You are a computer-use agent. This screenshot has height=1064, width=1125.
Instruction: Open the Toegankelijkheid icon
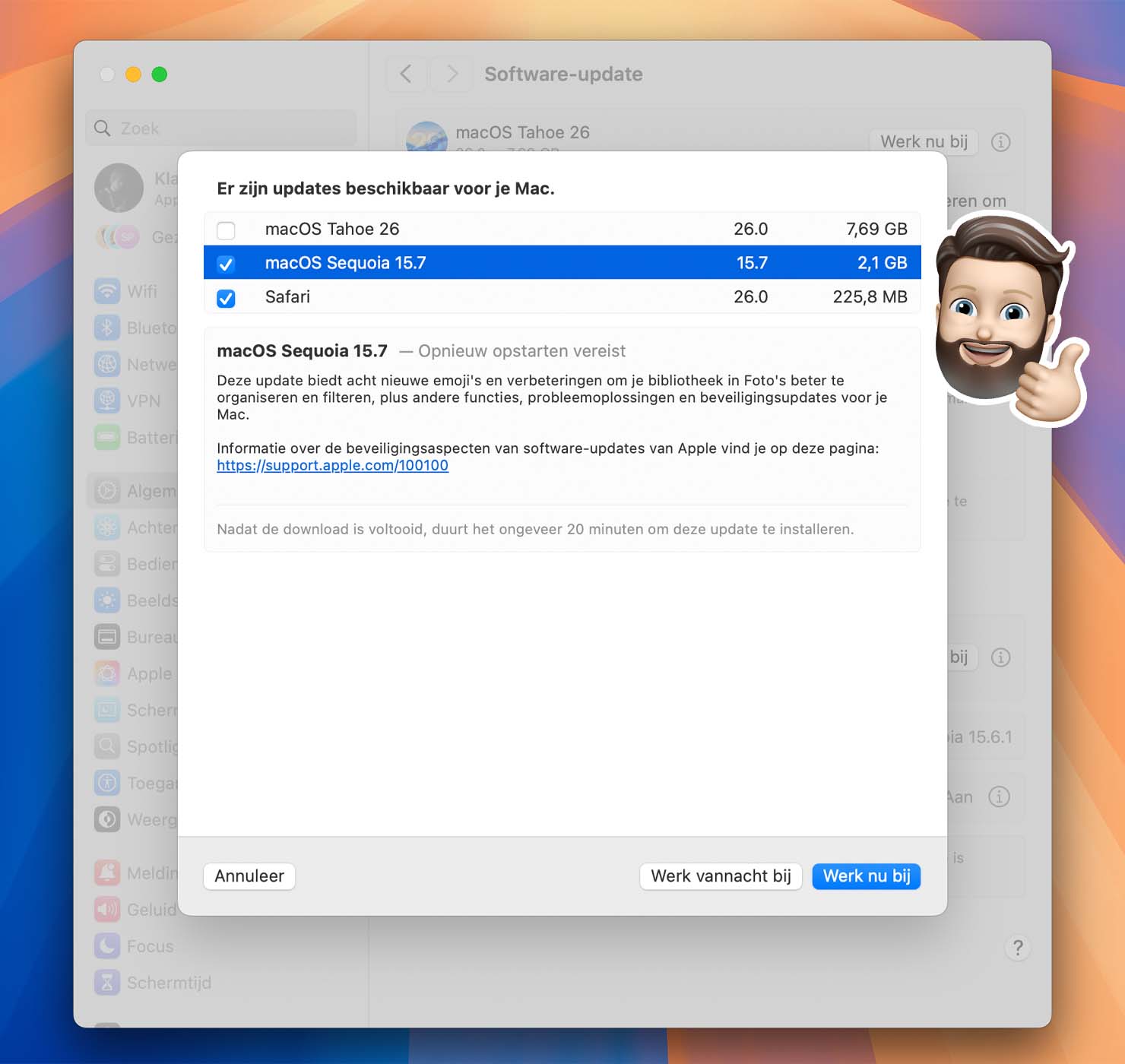[107, 783]
